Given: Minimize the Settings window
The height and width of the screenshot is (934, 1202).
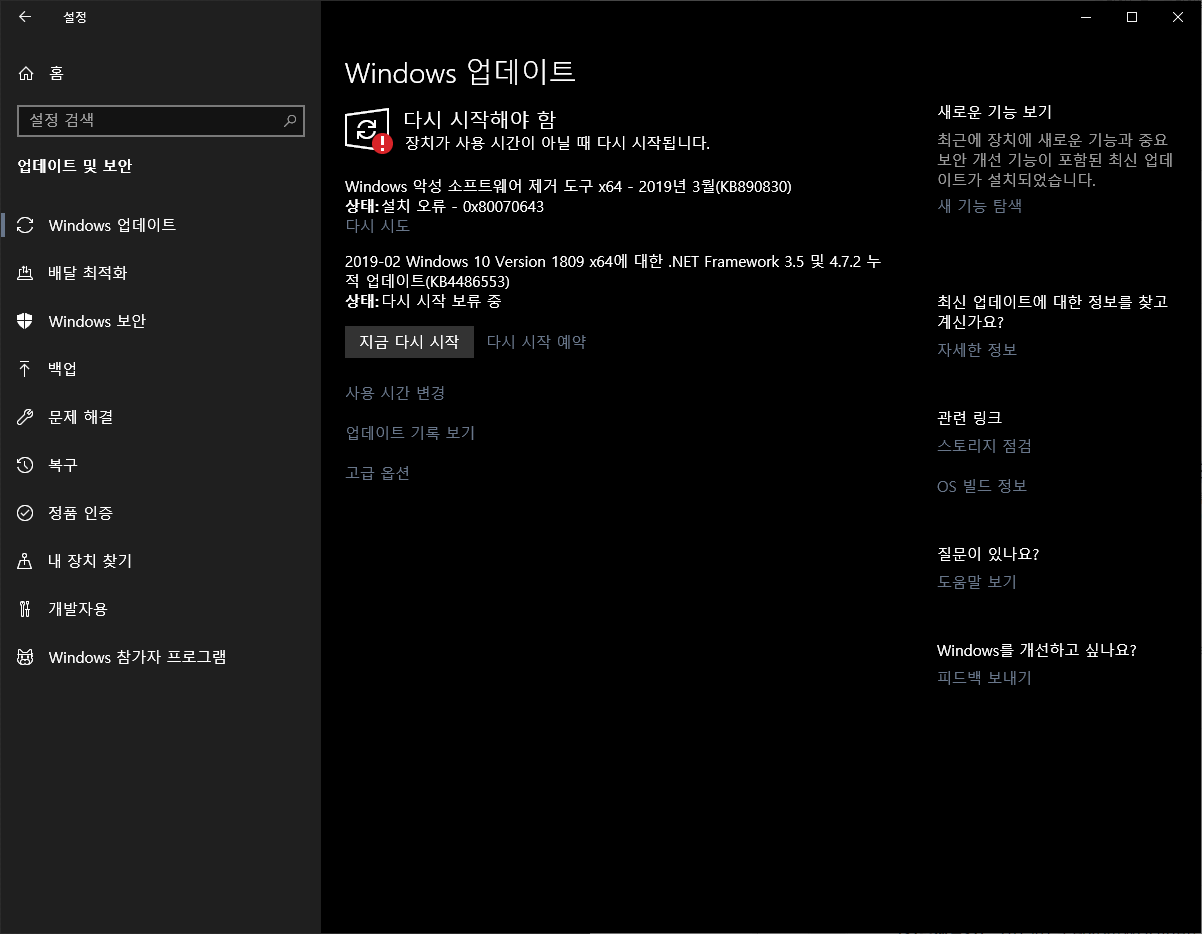Looking at the screenshot, I should (1086, 17).
